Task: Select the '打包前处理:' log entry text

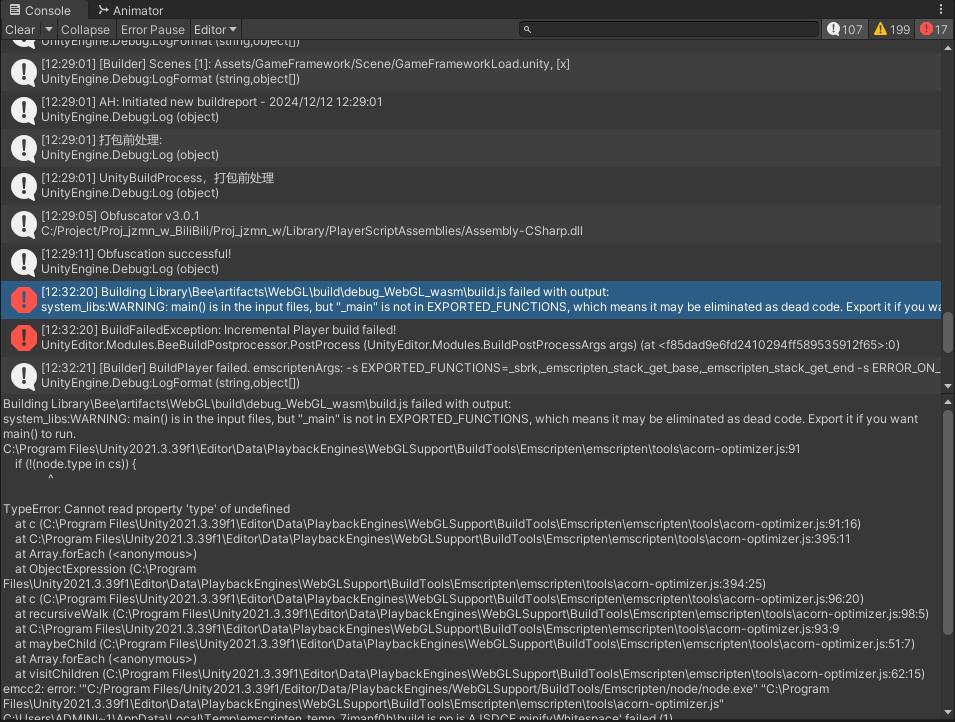Action: 102,140
